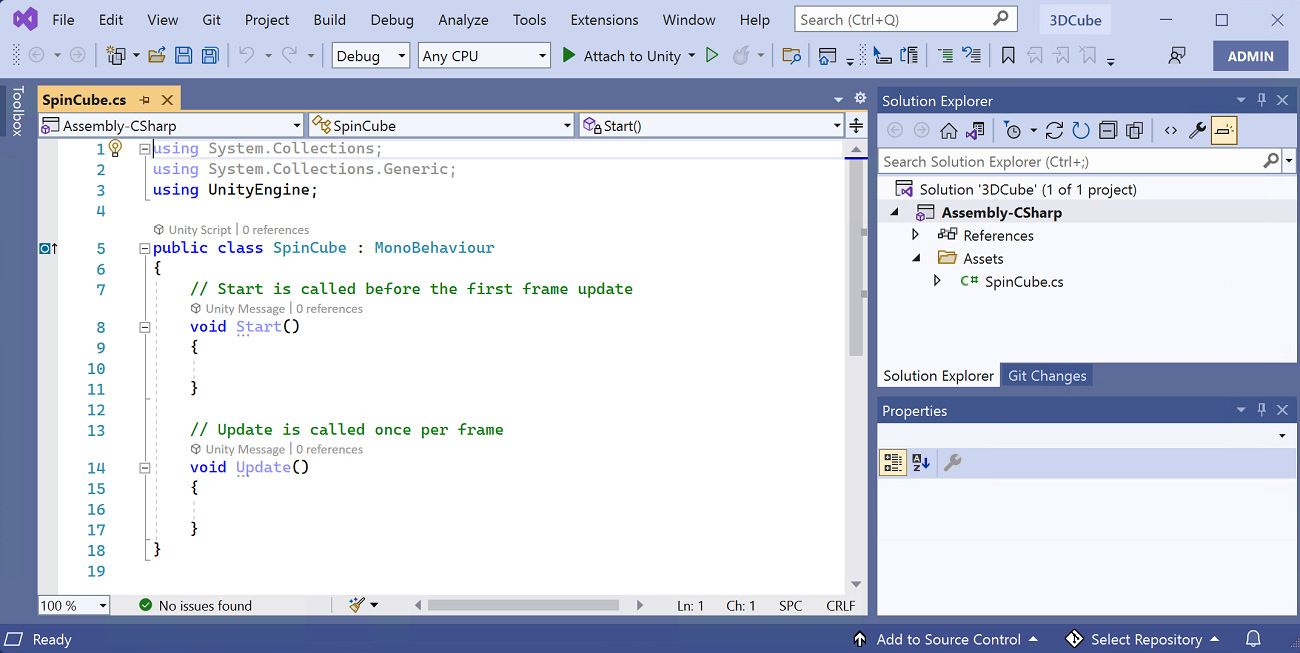
Task: Expand the References node in Solution Explorer
Action: tap(916, 235)
